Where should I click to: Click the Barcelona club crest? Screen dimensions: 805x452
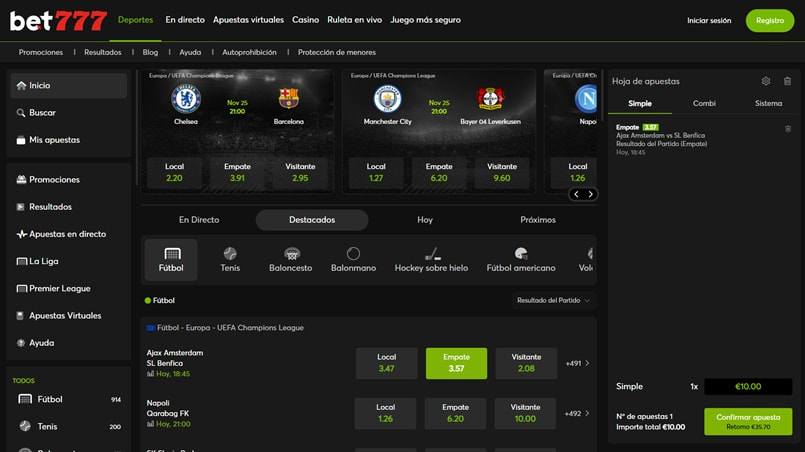(x=289, y=98)
